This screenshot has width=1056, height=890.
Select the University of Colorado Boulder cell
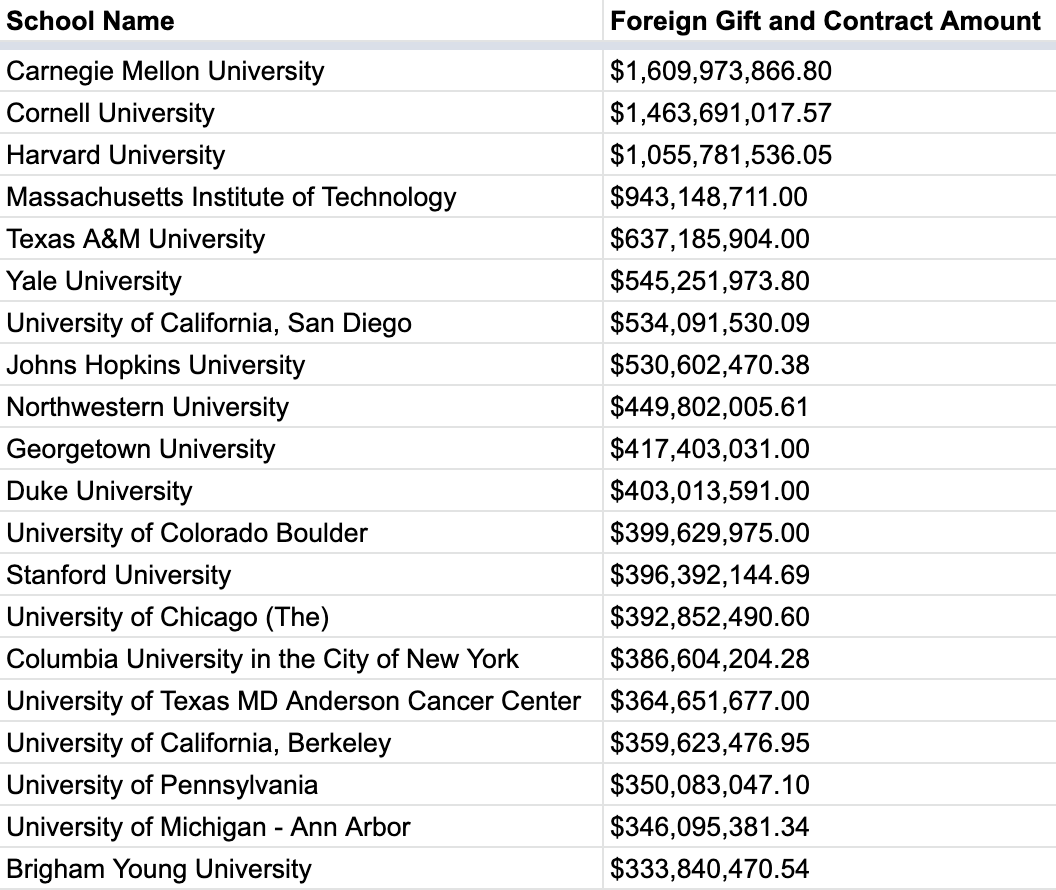[187, 533]
